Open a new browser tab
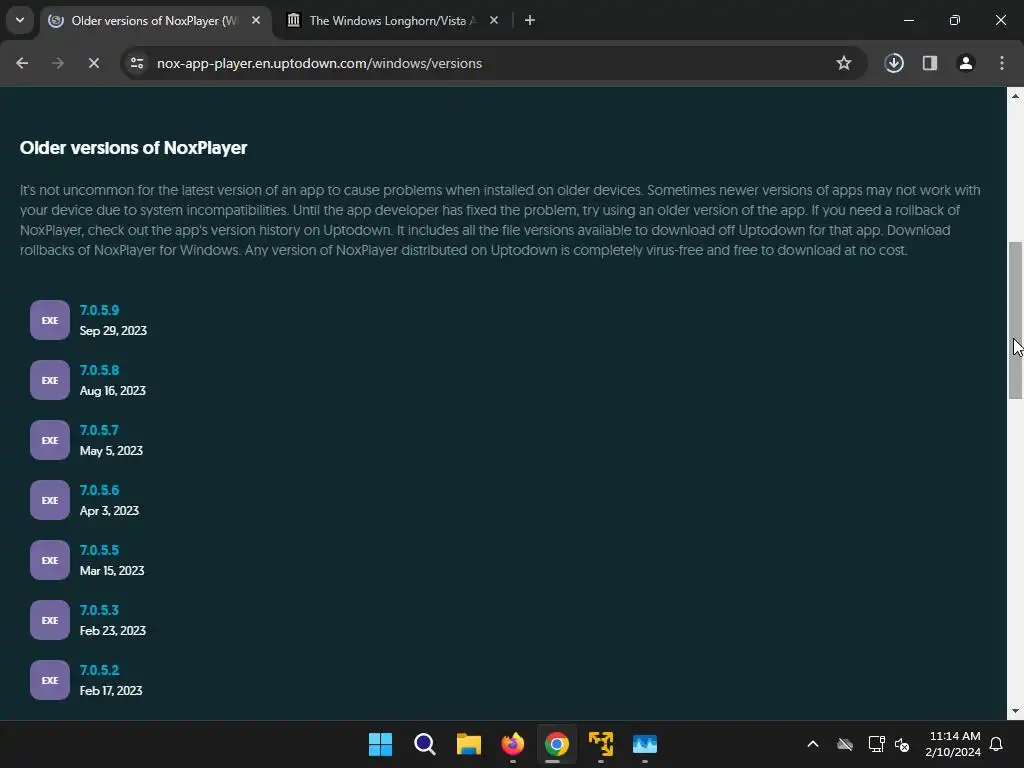The height and width of the screenshot is (768, 1024). (x=530, y=21)
